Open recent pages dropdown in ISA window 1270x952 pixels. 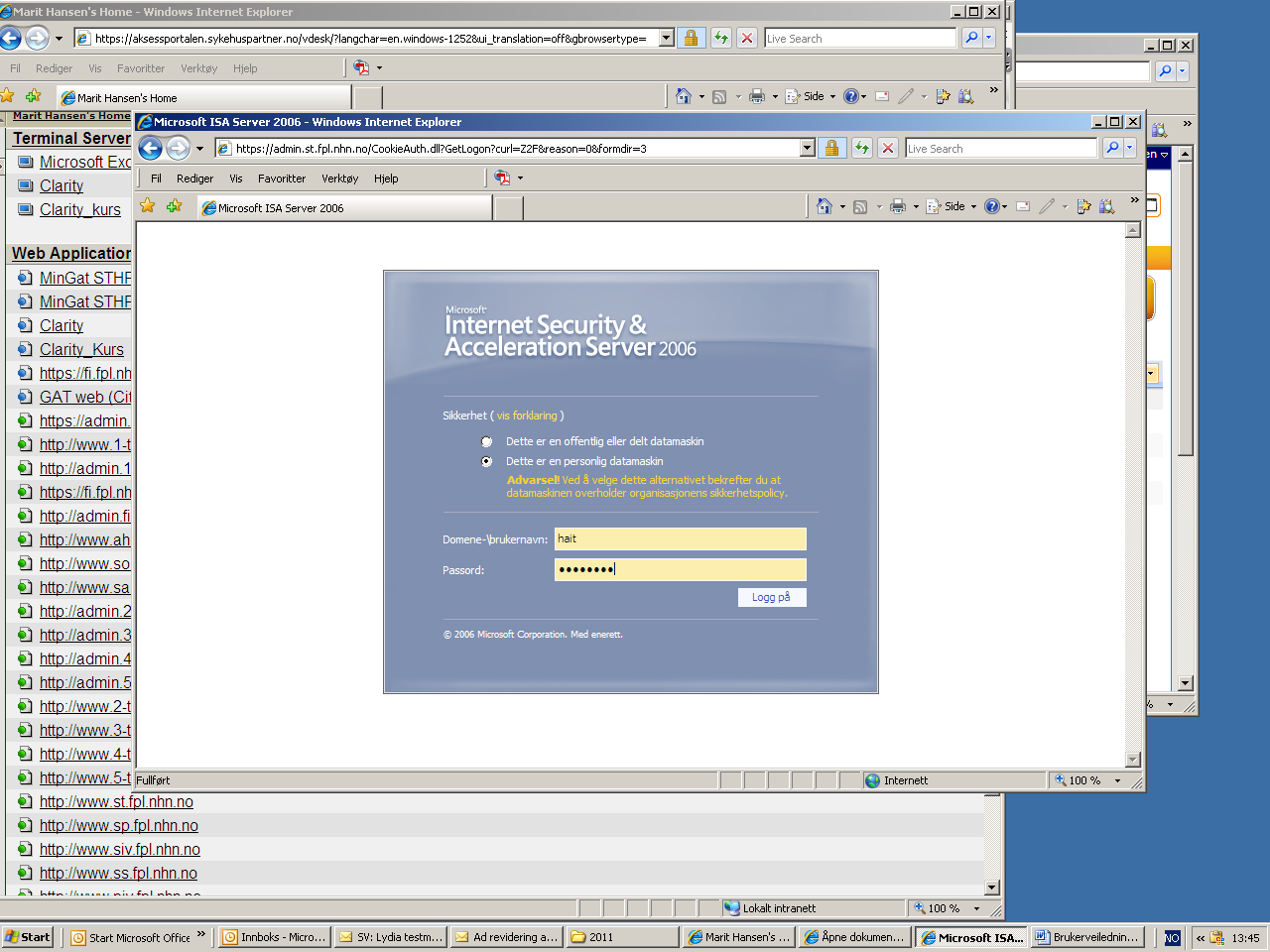199,149
